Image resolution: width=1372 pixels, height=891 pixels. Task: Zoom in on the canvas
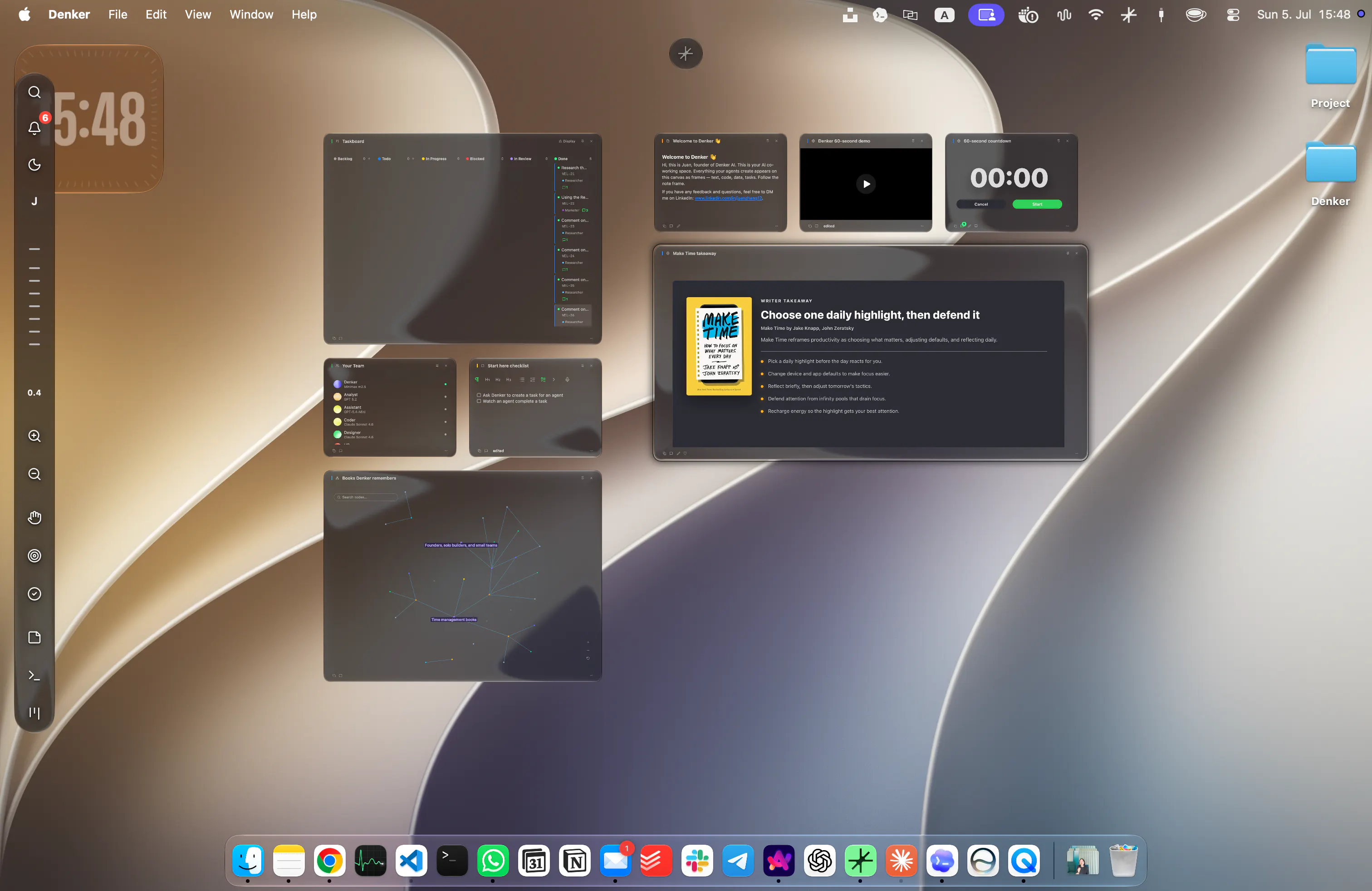point(34,436)
